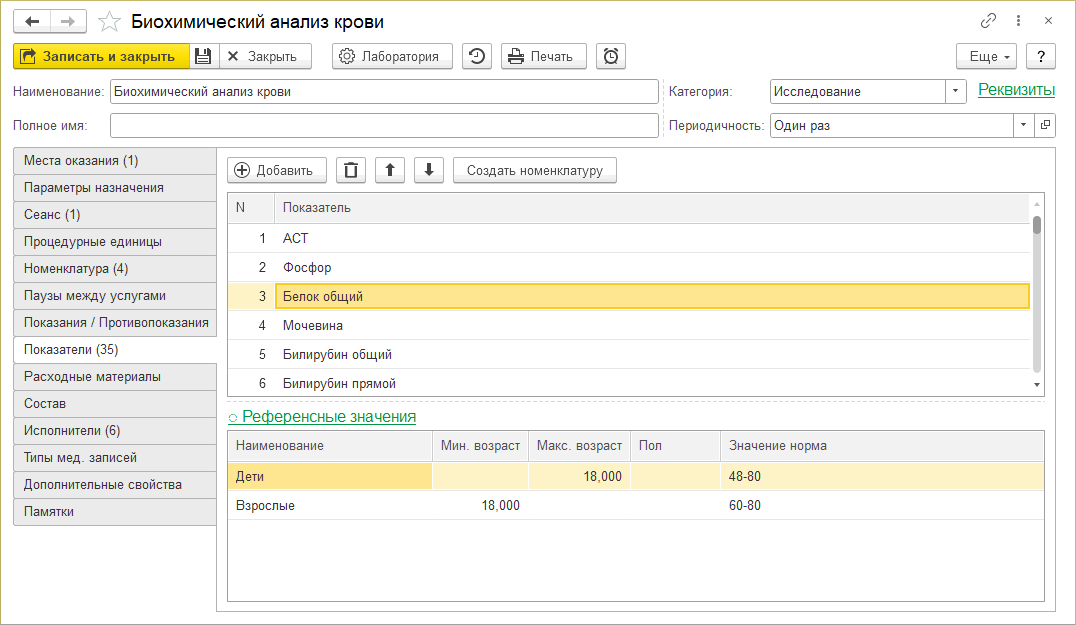This screenshot has width=1076, height=625.
Task: Click the Полное имя input field
Action: pos(384,126)
